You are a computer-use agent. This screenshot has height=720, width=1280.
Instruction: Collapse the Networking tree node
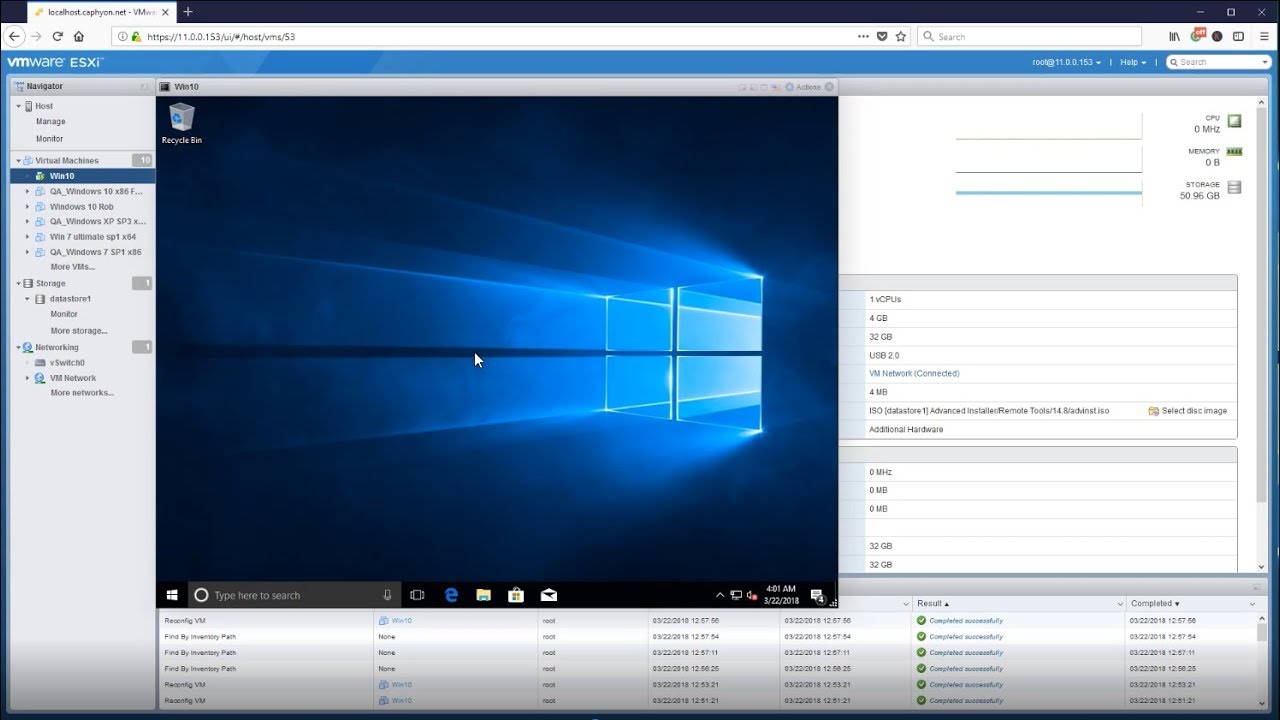tap(18, 347)
